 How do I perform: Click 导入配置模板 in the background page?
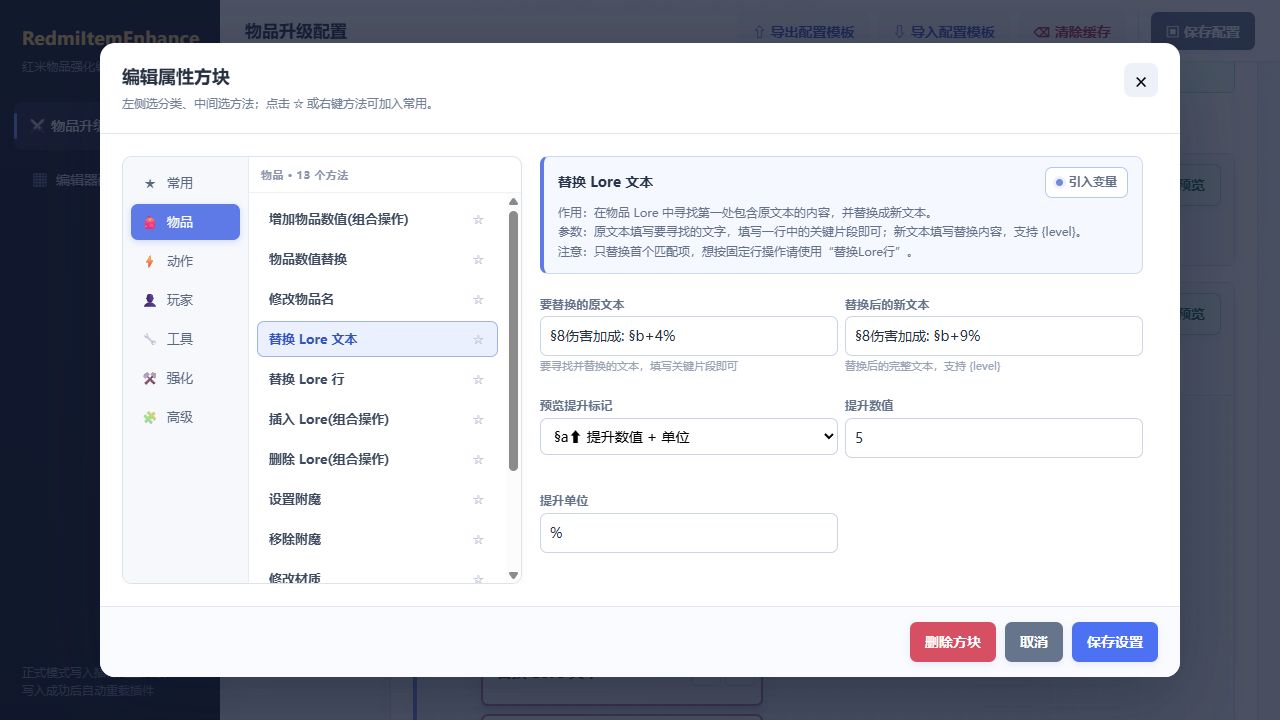pyautogui.click(x=944, y=32)
